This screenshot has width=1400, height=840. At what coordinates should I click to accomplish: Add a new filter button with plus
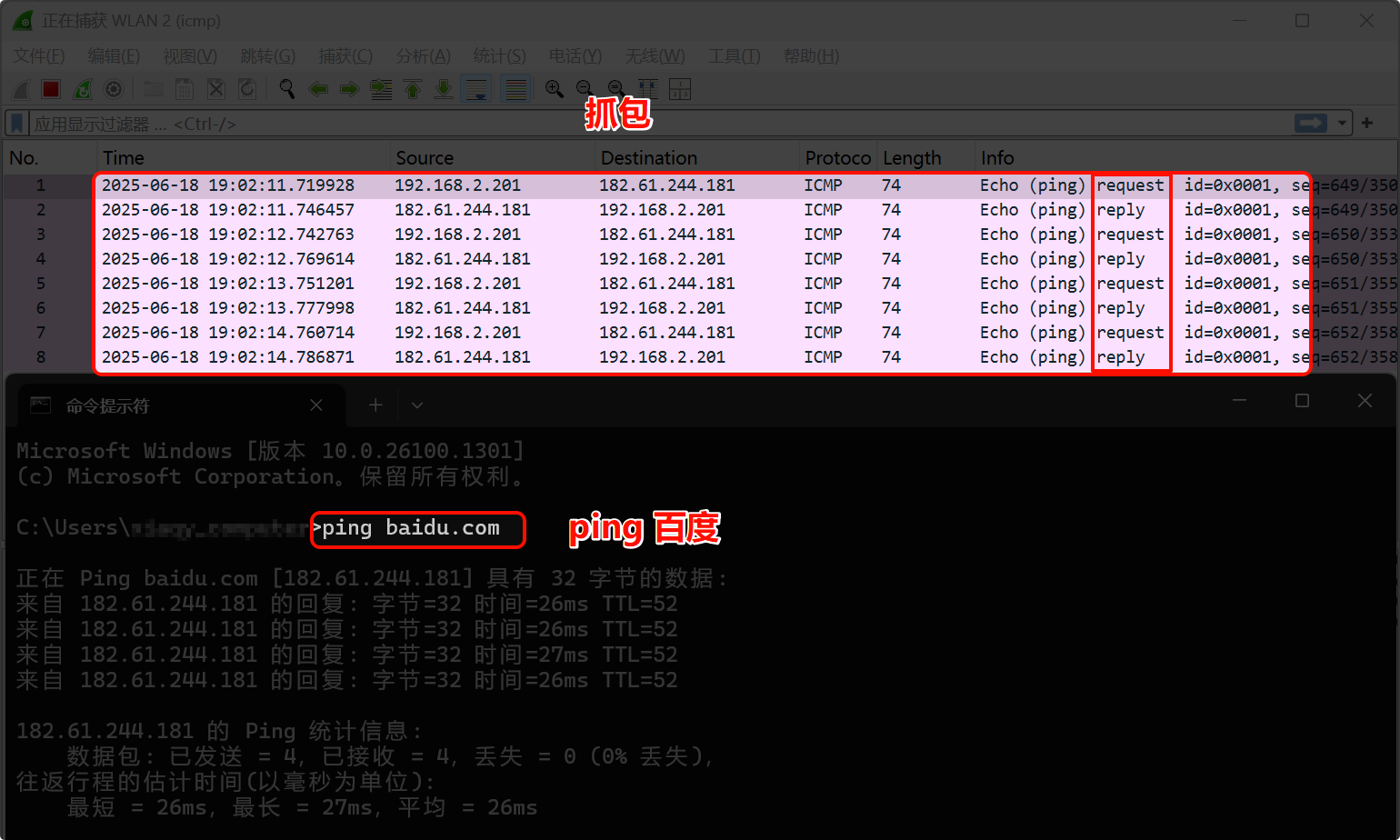tap(1367, 123)
